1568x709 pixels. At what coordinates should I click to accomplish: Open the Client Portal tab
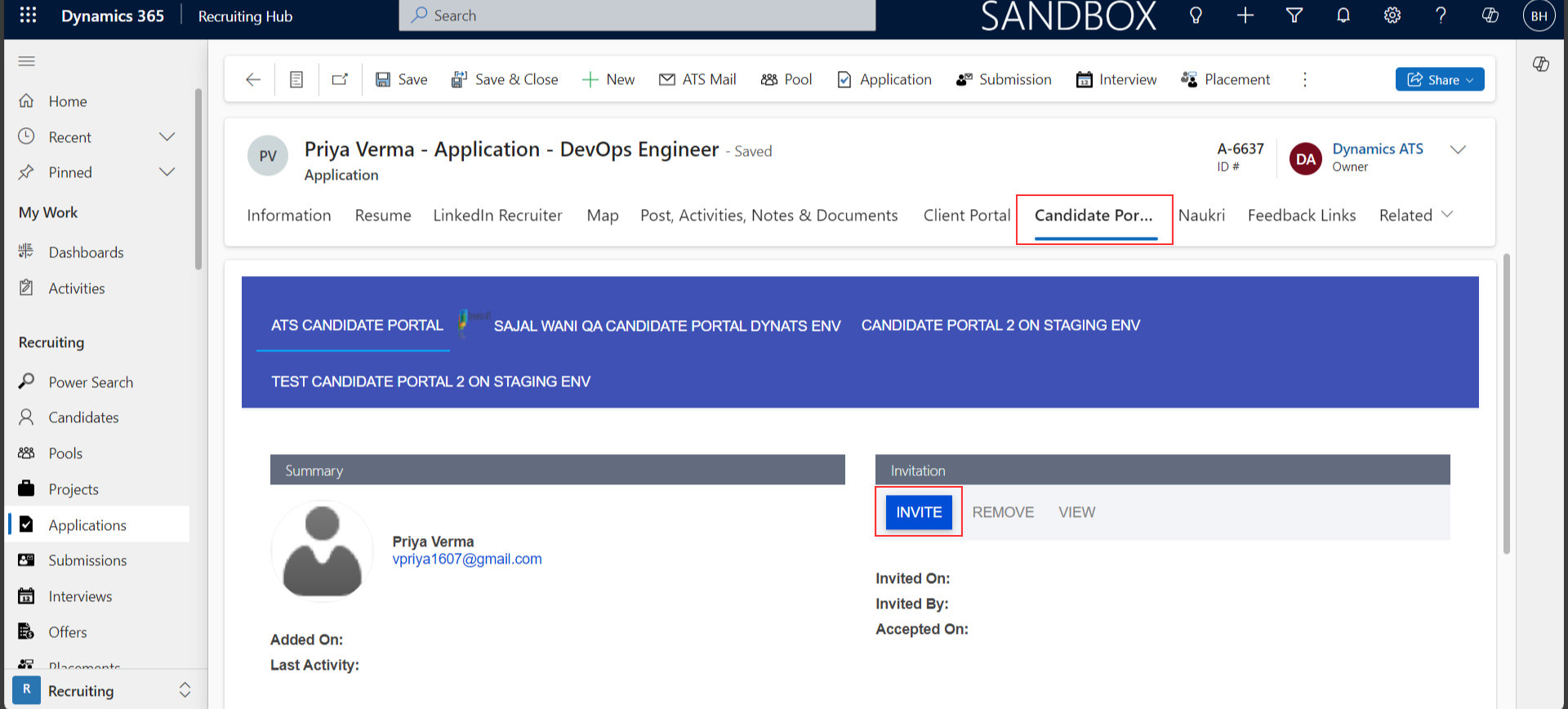tap(967, 215)
